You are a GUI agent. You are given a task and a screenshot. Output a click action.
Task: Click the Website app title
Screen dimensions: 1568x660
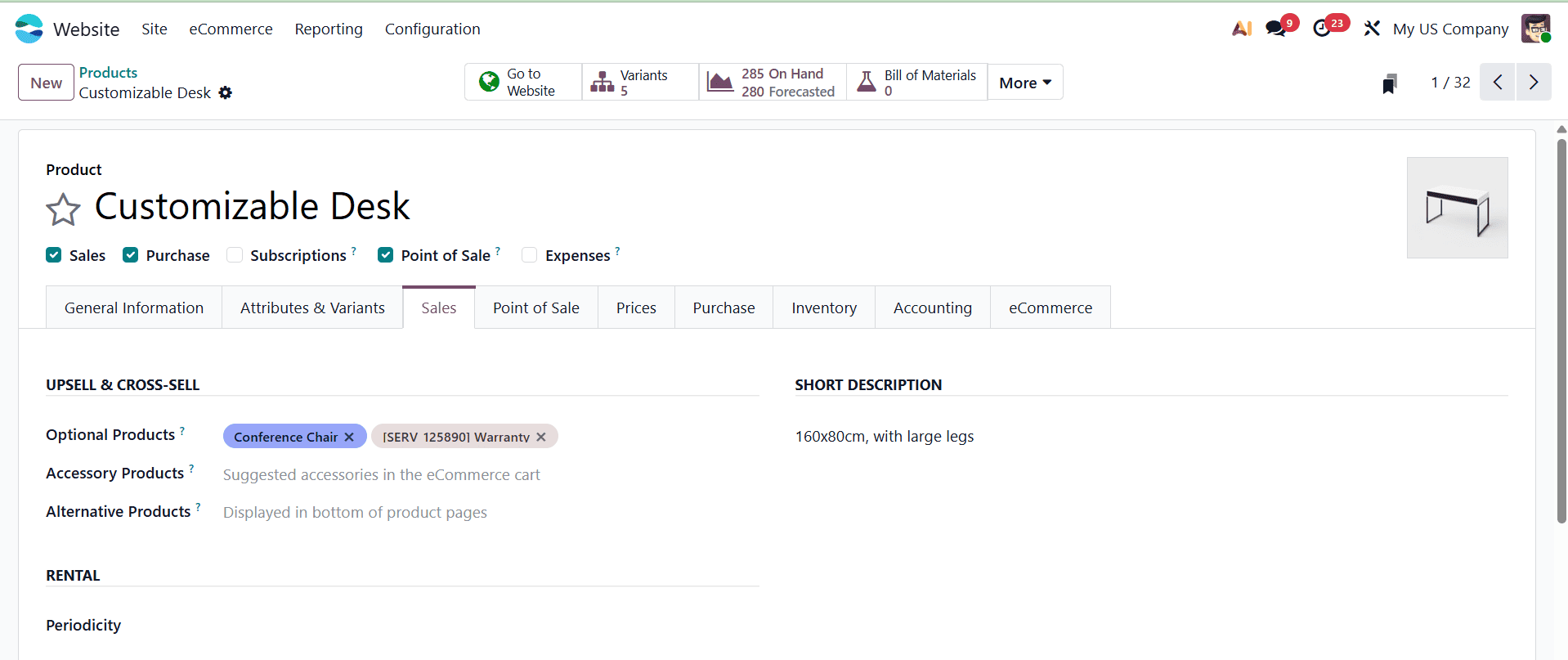click(x=87, y=29)
